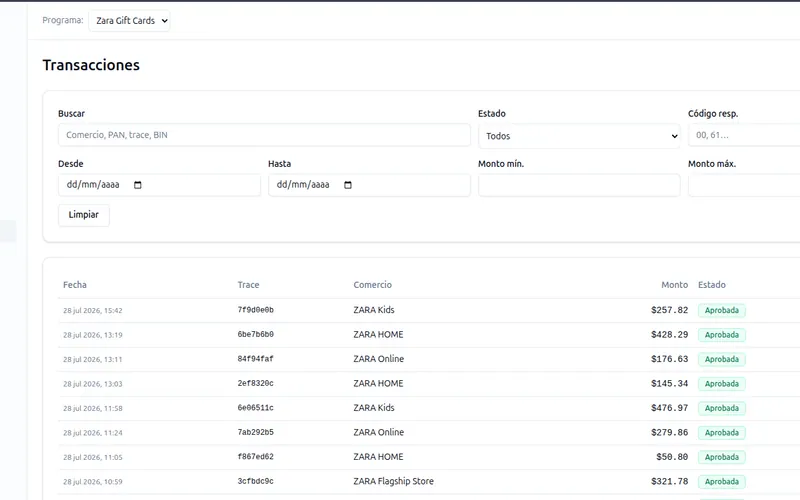This screenshot has height=500, width=800.
Task: Click the Monto mín. input field
Action: pos(579,185)
